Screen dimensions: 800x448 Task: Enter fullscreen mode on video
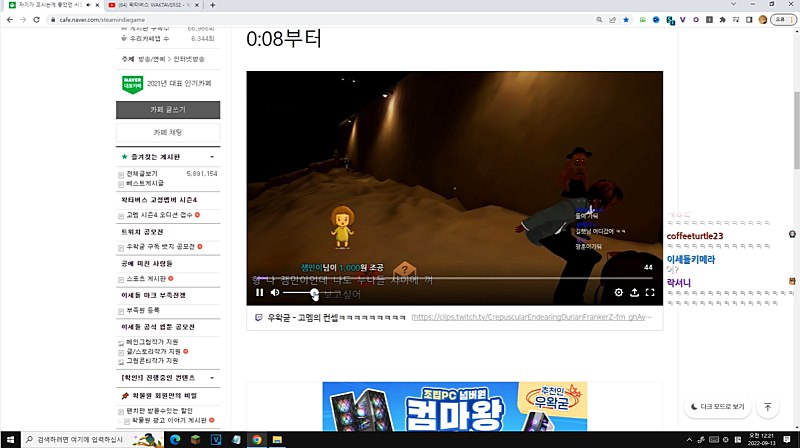pyautogui.click(x=650, y=293)
